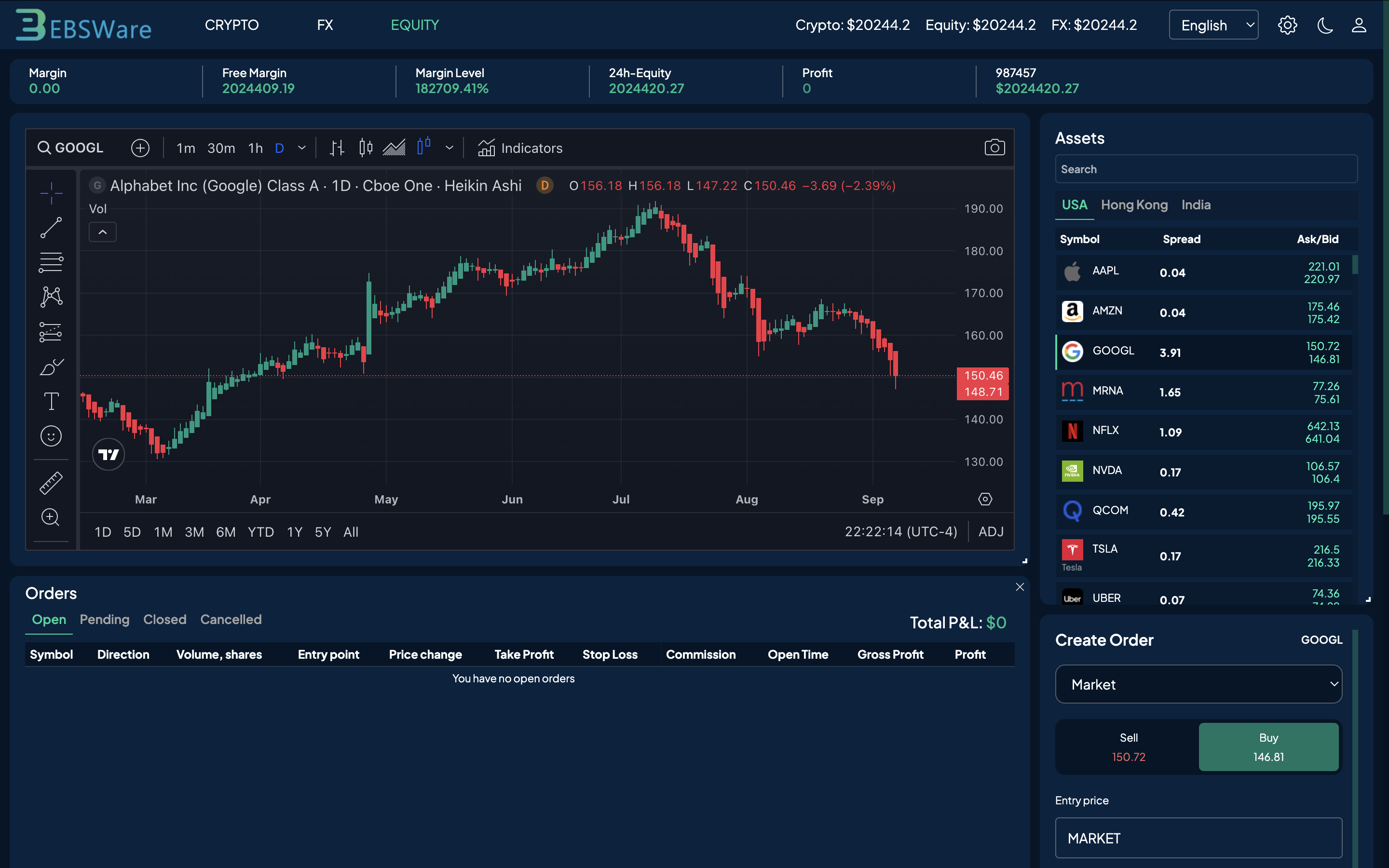Select the crosshair cursor tool
The height and width of the screenshot is (868, 1389).
coord(51,193)
